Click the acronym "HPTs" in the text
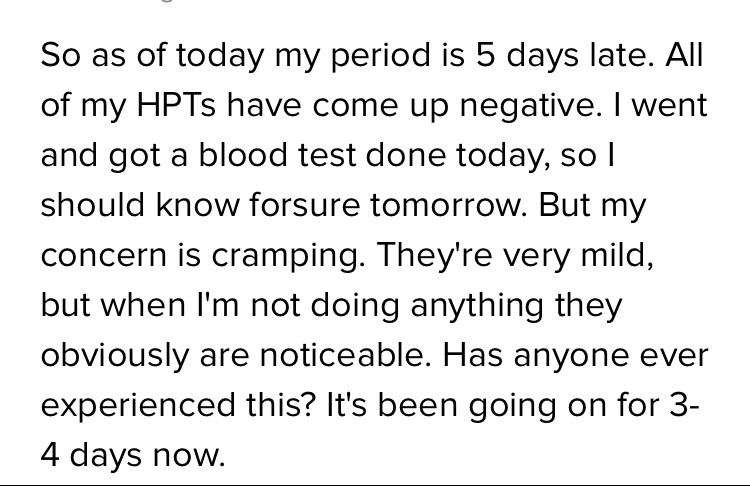The height and width of the screenshot is (486, 750). pyautogui.click(x=176, y=105)
